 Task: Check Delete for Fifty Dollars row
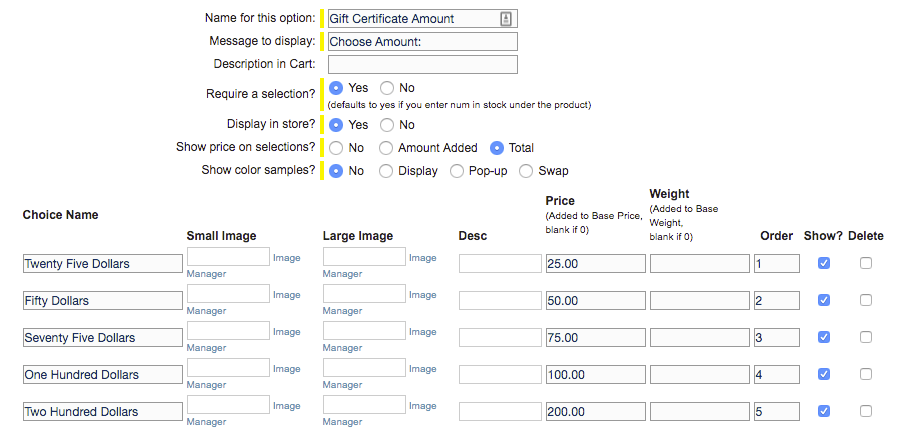(865, 300)
